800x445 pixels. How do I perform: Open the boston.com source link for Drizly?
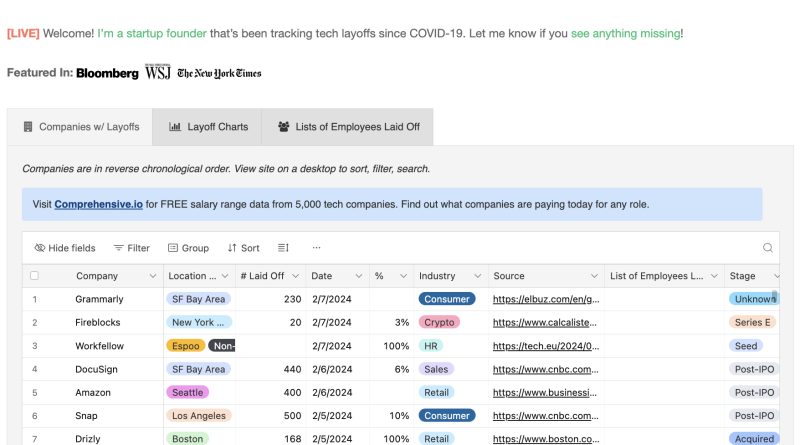(x=546, y=439)
